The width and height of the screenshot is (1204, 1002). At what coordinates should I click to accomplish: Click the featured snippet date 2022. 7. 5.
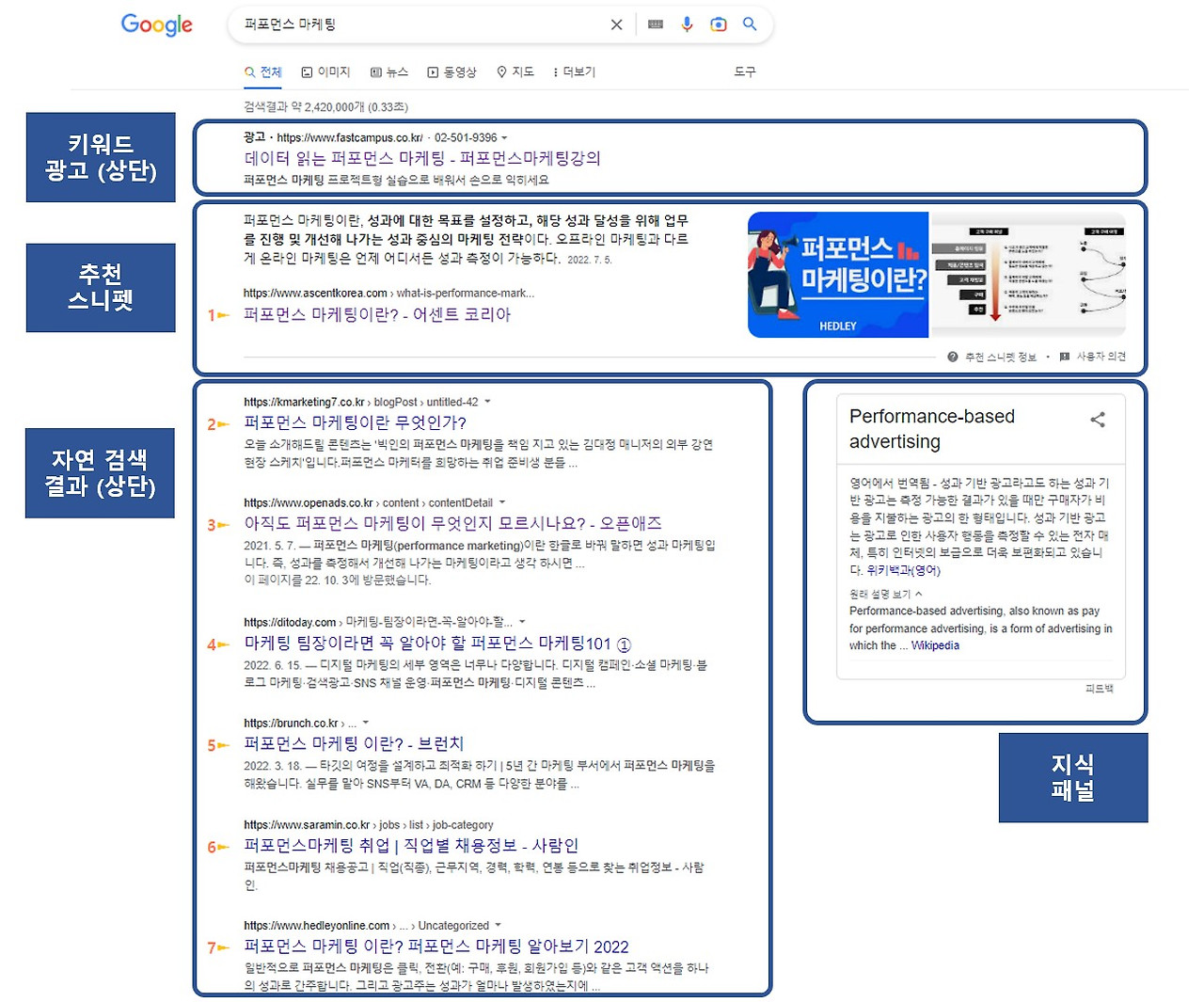point(589,260)
